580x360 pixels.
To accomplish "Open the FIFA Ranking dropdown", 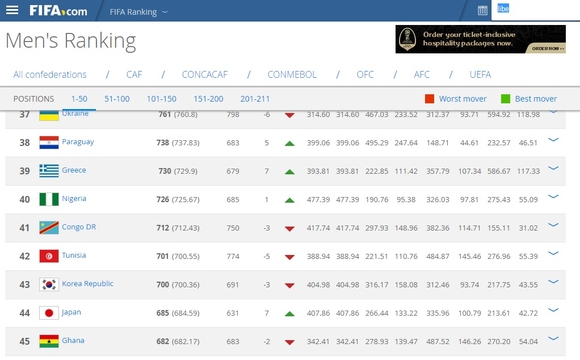I will click(x=139, y=12).
